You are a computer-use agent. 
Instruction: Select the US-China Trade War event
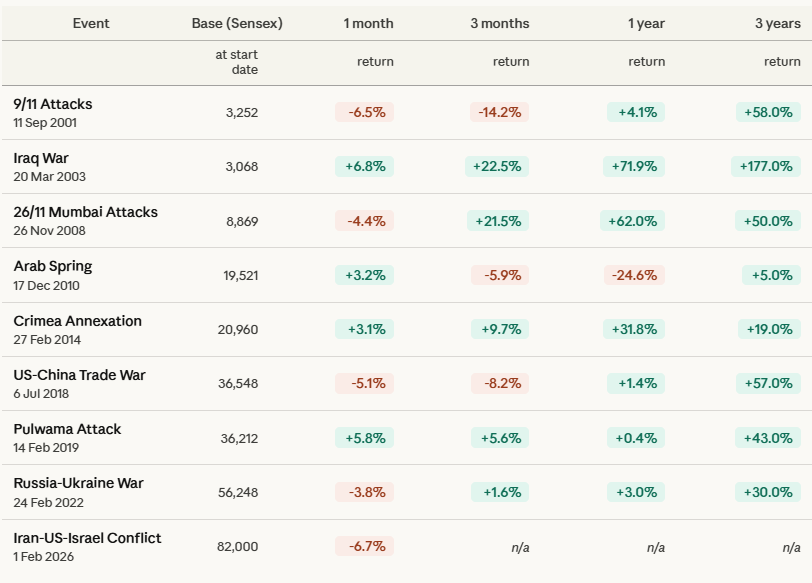coord(80,375)
